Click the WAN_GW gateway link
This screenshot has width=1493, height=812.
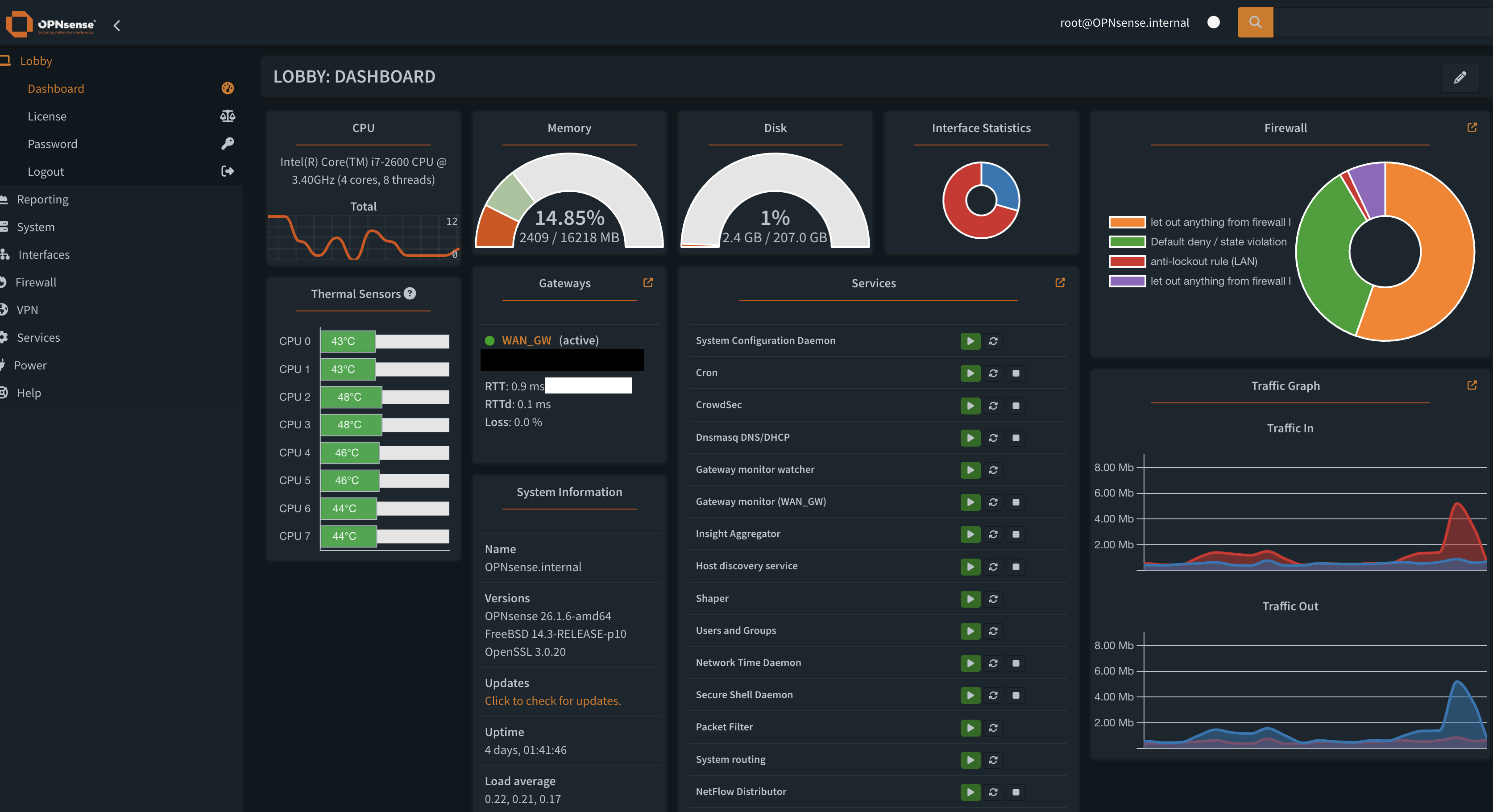click(526, 340)
